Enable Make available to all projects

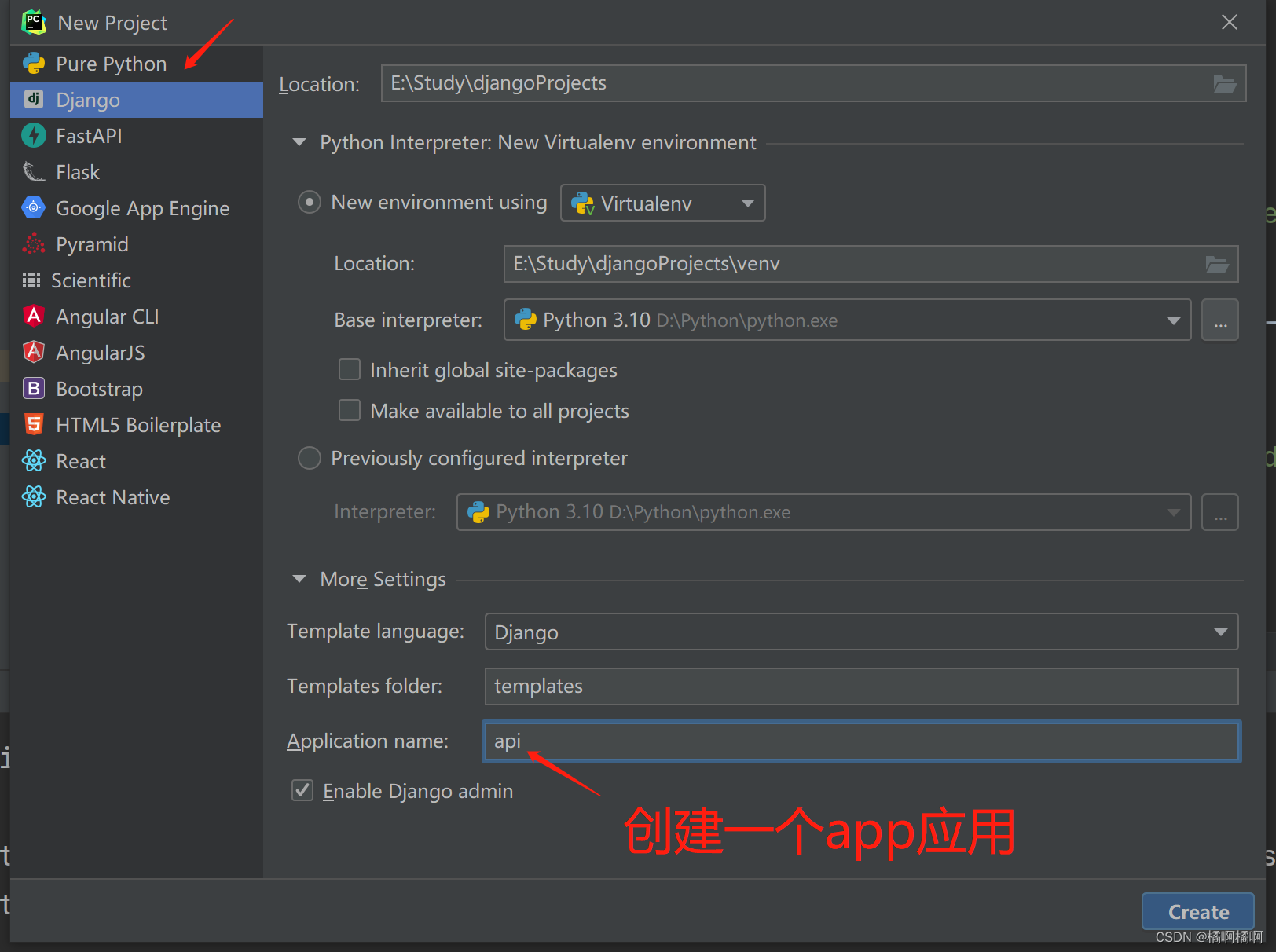tap(350, 410)
